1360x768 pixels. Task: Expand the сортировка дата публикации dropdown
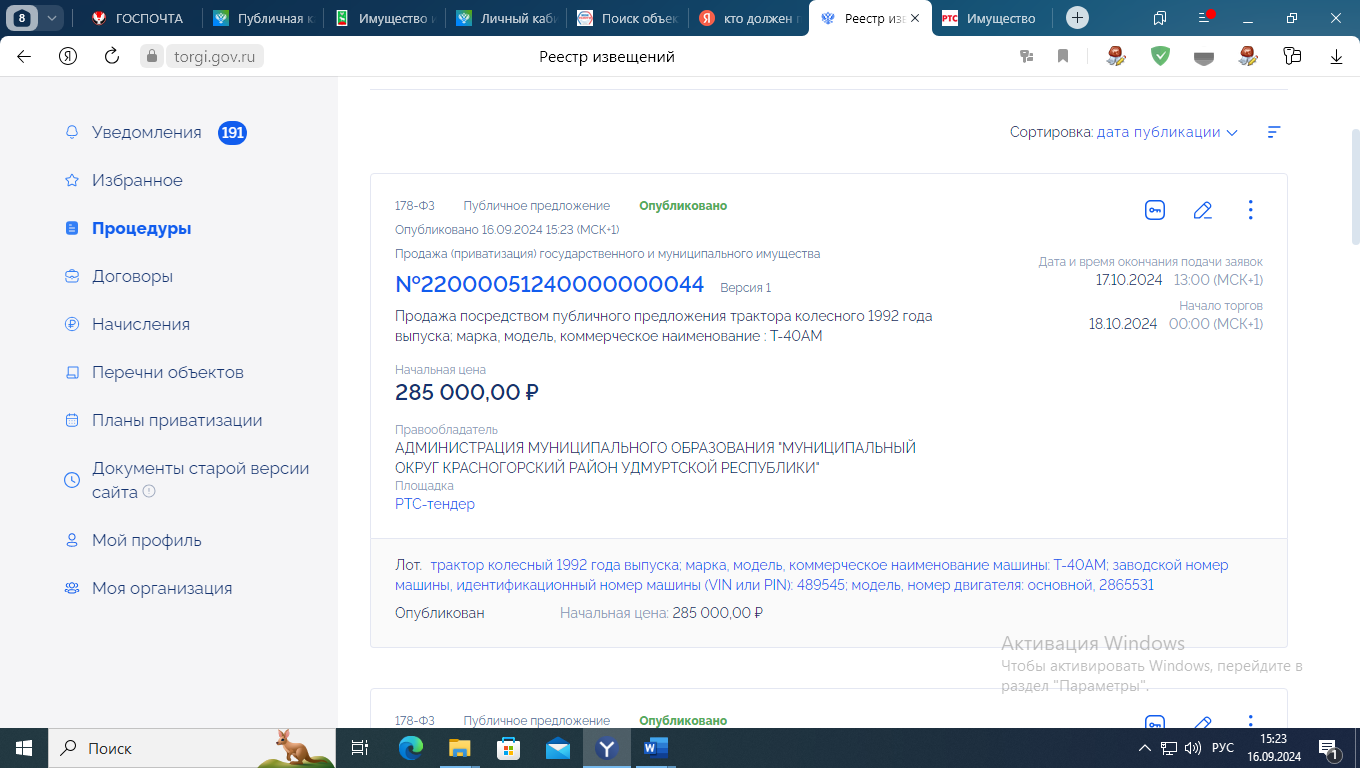(1167, 132)
